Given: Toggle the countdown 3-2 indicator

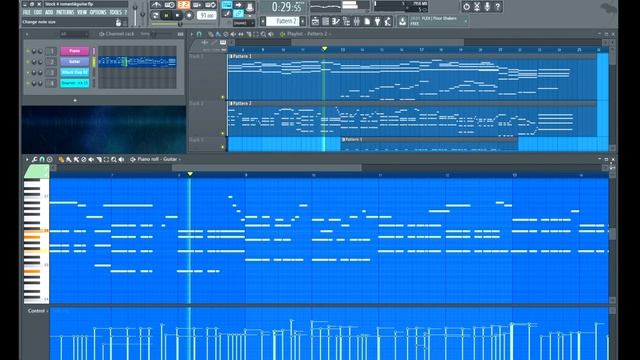Looking at the screenshot, I should (x=184, y=5).
